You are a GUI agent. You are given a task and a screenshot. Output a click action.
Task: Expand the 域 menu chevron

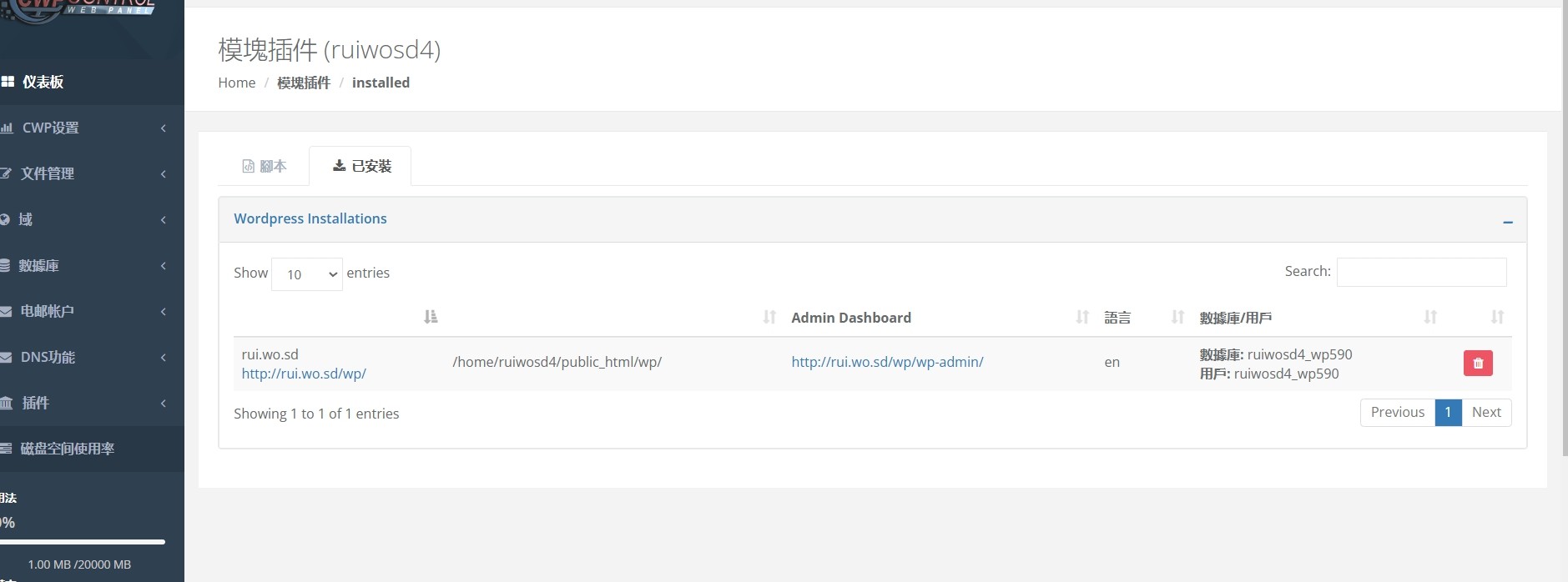point(164,219)
